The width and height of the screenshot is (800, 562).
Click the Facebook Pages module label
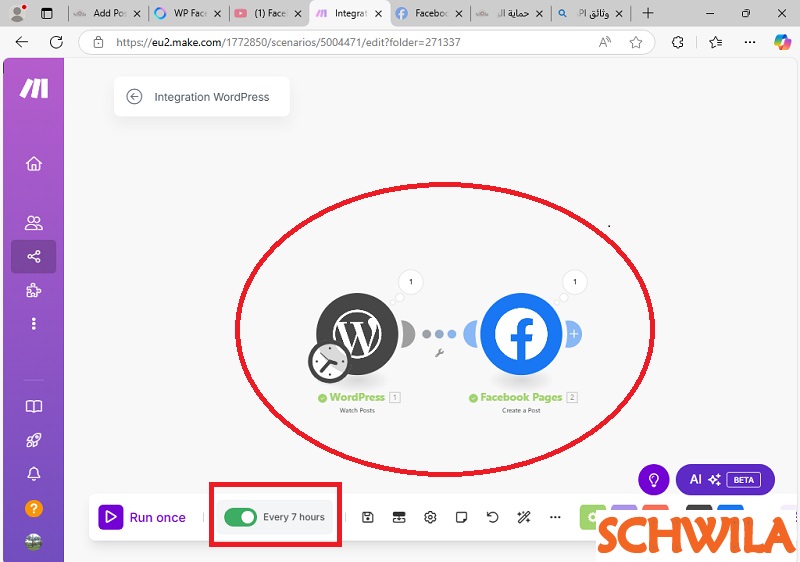click(521, 397)
